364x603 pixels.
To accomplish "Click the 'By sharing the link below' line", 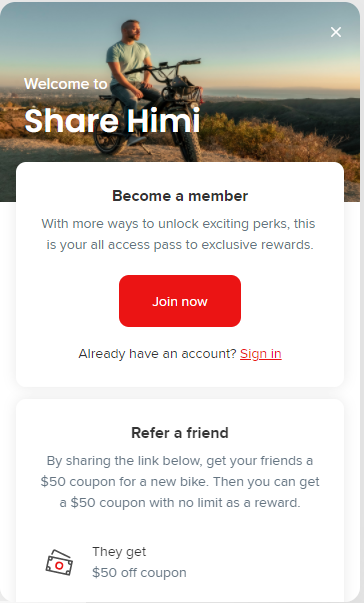I will tap(180, 461).
